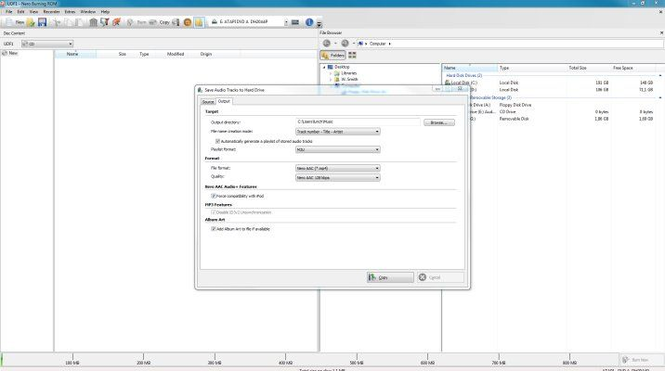Switch to the Source tab in dialog
This screenshot has width=665, height=371.
pos(208,102)
